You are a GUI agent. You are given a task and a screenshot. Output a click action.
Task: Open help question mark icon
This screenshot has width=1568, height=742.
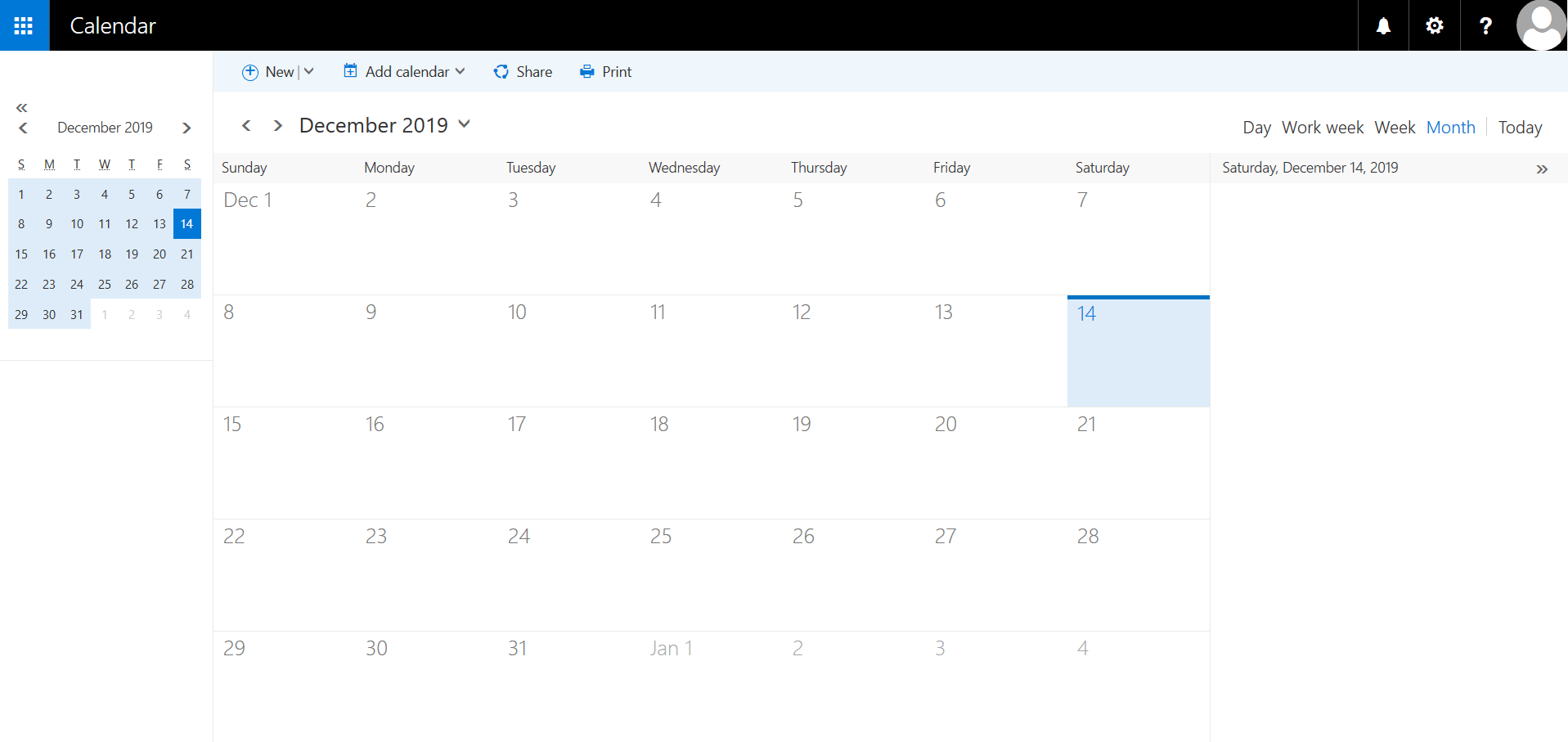1485,25
